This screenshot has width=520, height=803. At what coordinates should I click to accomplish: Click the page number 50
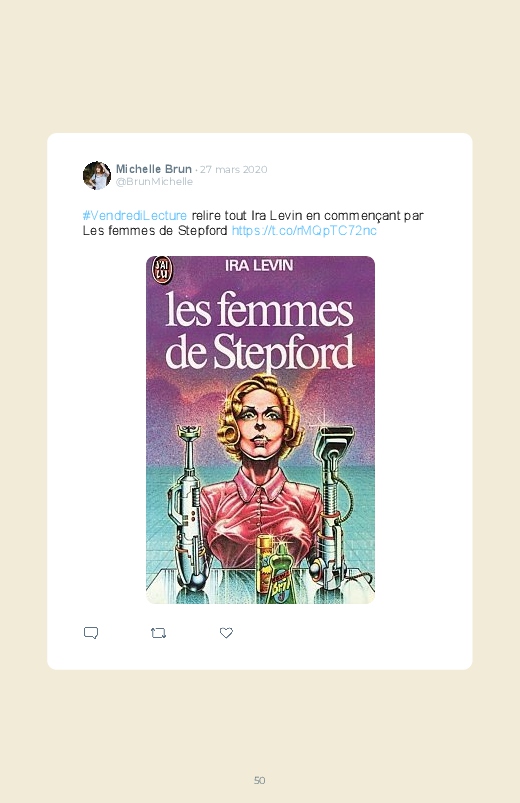pos(260,780)
